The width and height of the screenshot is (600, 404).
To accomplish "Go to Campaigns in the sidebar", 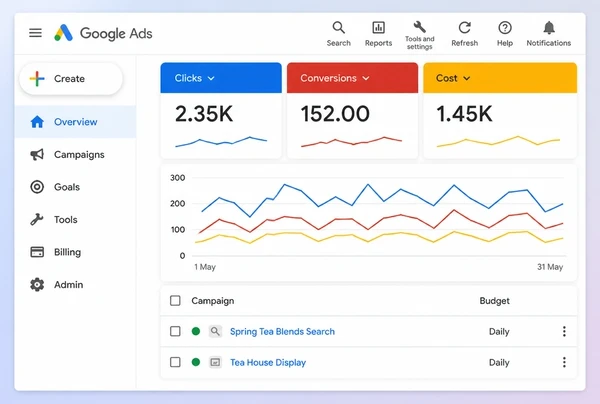I will click(x=75, y=155).
